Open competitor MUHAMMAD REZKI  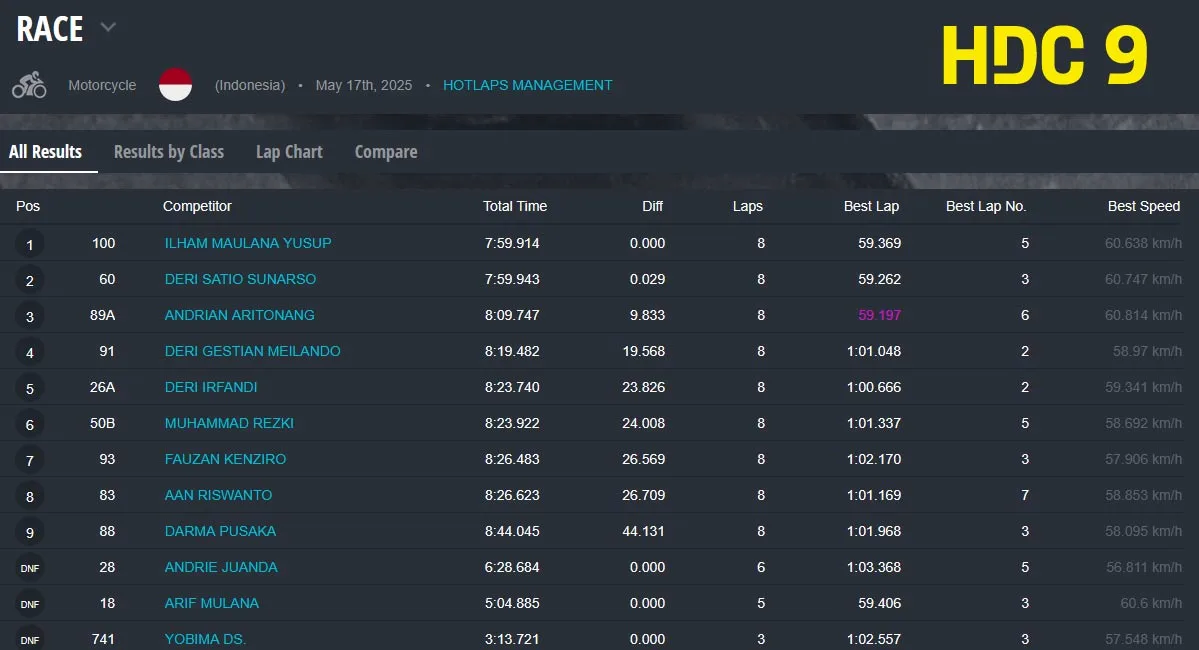(229, 423)
